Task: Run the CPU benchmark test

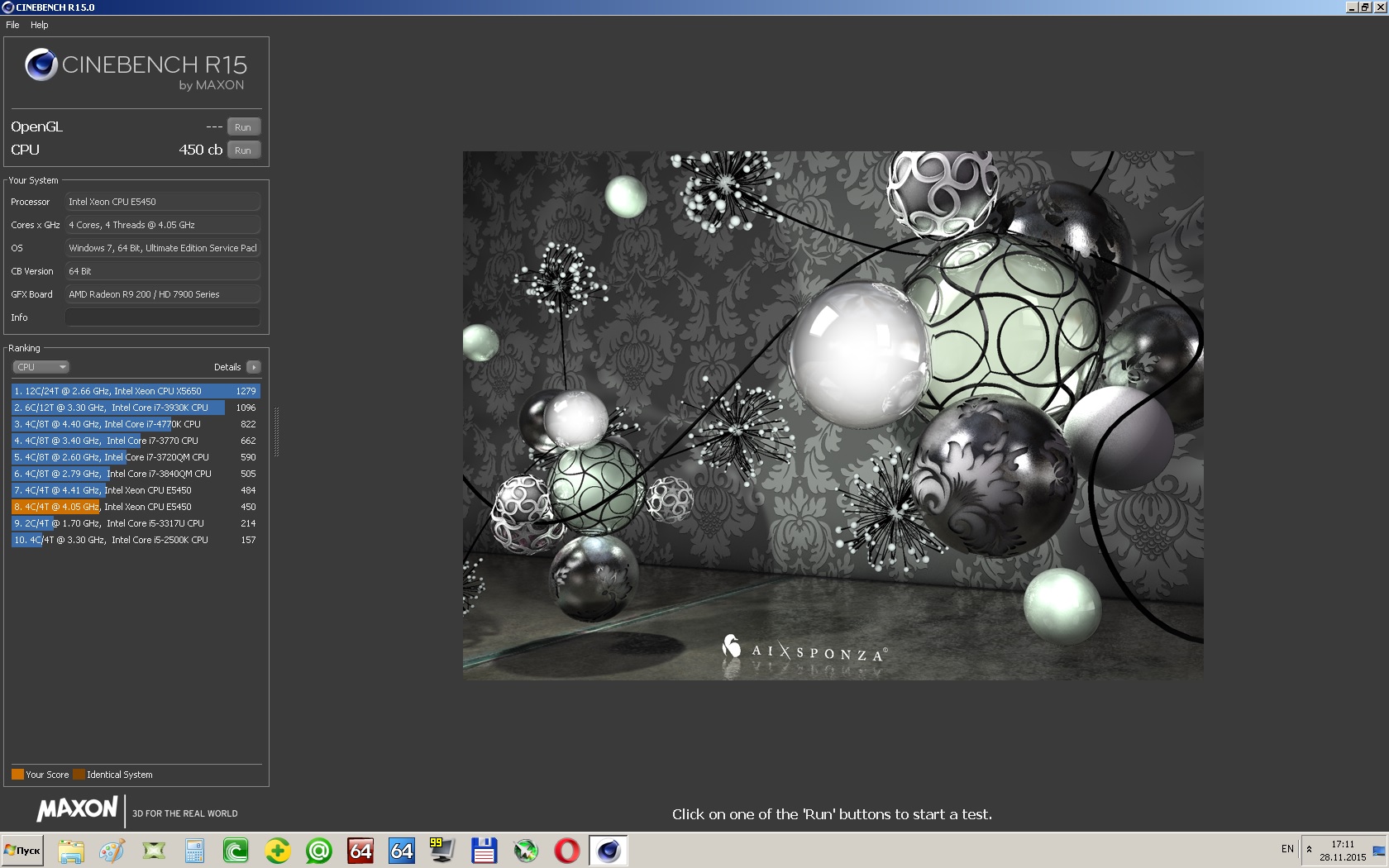Action: point(243,150)
